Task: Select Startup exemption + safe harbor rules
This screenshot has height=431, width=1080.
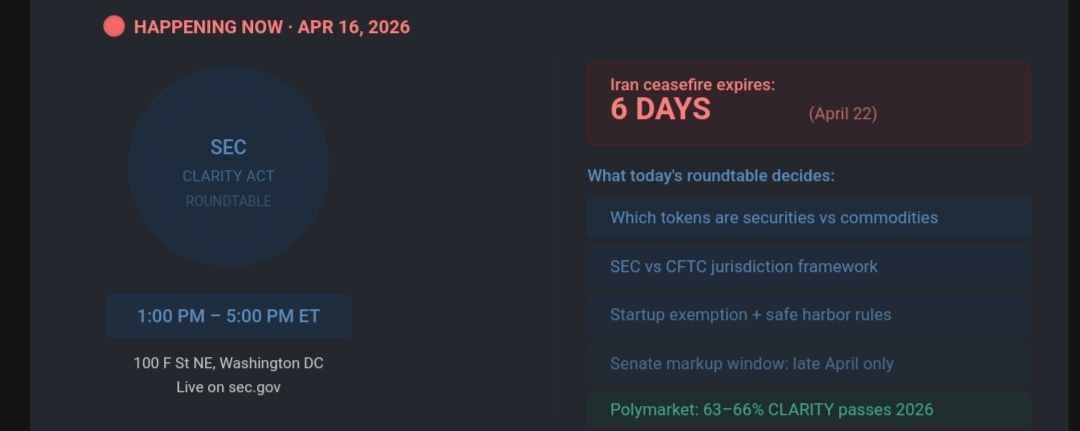Action: [x=750, y=314]
